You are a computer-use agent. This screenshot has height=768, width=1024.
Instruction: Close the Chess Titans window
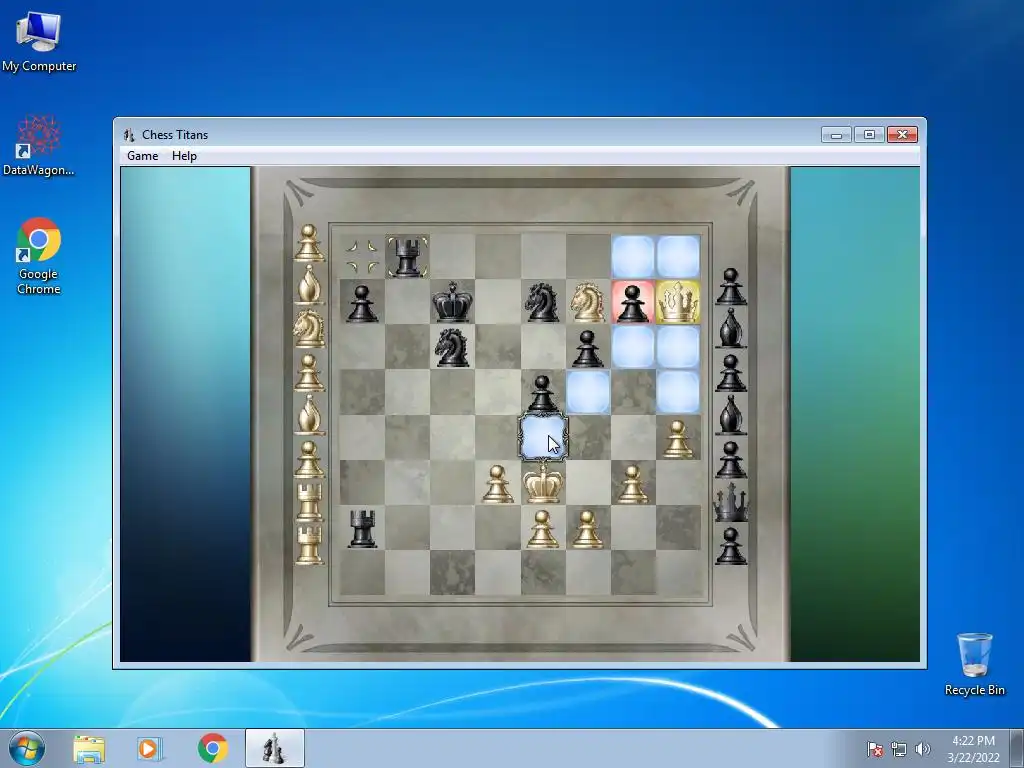click(x=903, y=135)
